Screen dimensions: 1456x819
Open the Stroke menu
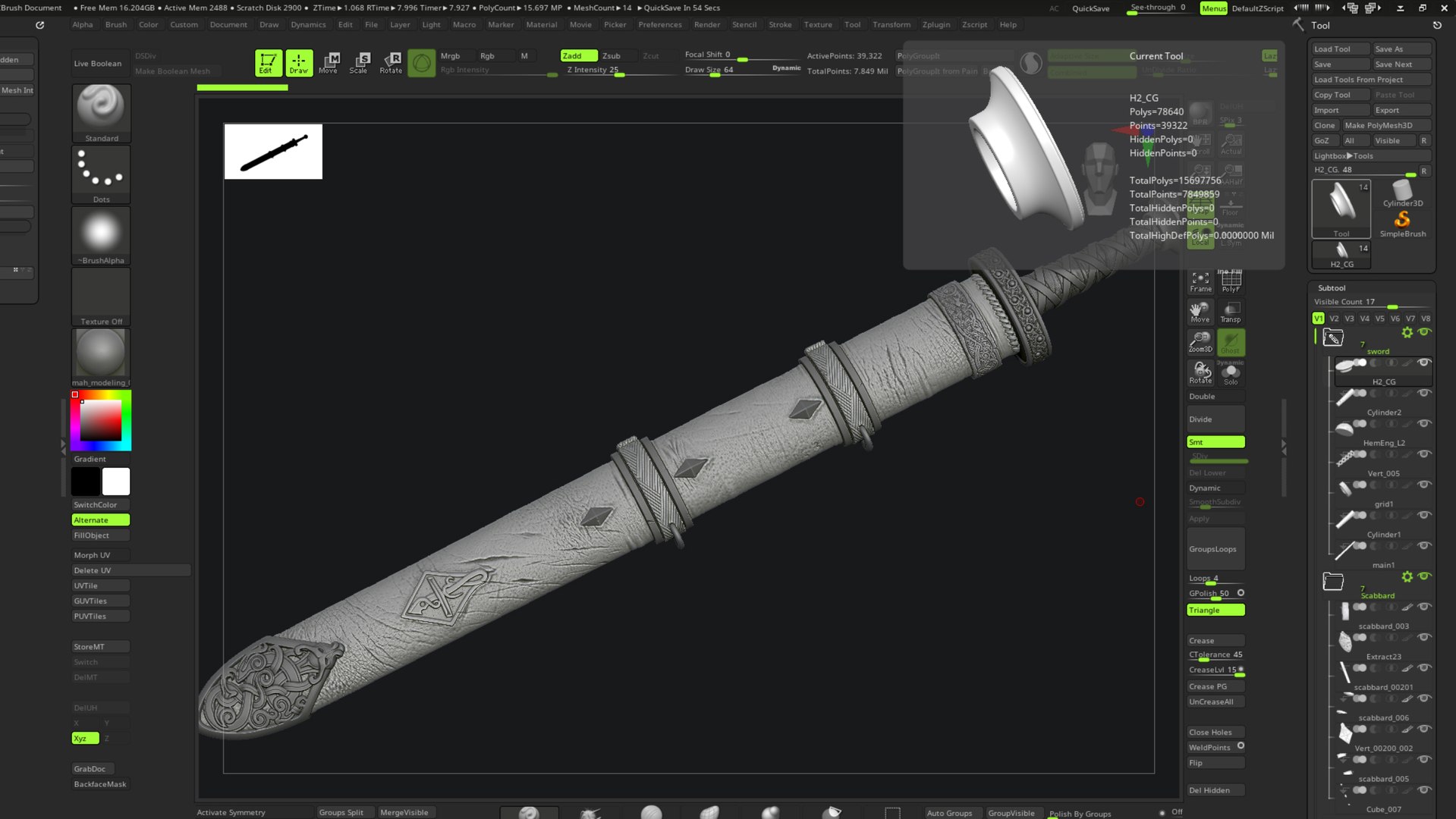pos(780,24)
